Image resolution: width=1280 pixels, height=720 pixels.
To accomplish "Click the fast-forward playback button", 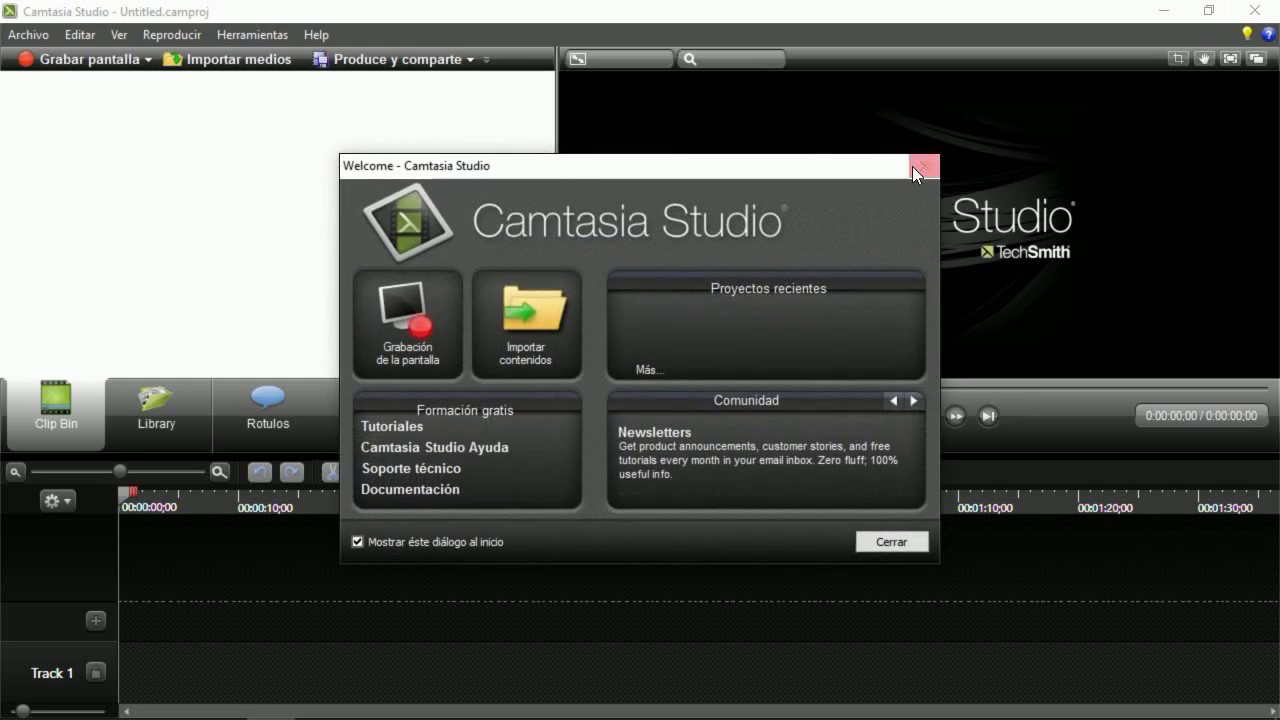I will pos(955,416).
